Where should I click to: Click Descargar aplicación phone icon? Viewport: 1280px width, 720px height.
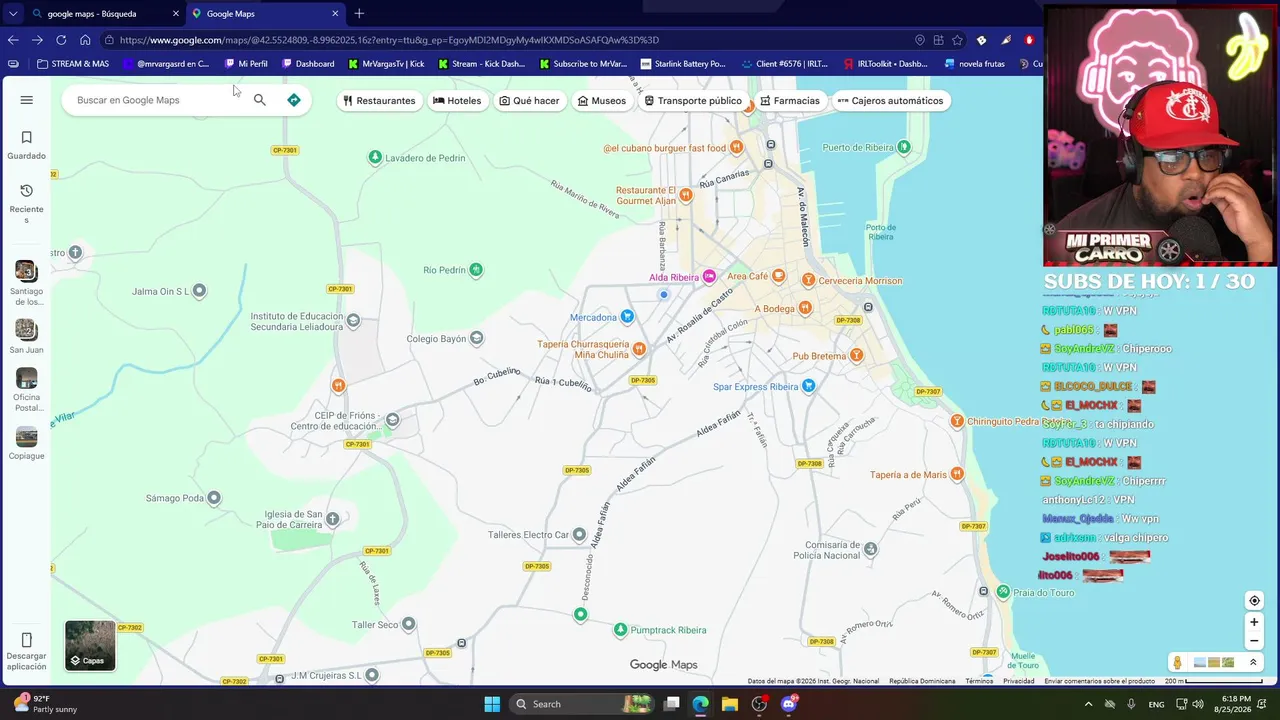[x=27, y=640]
